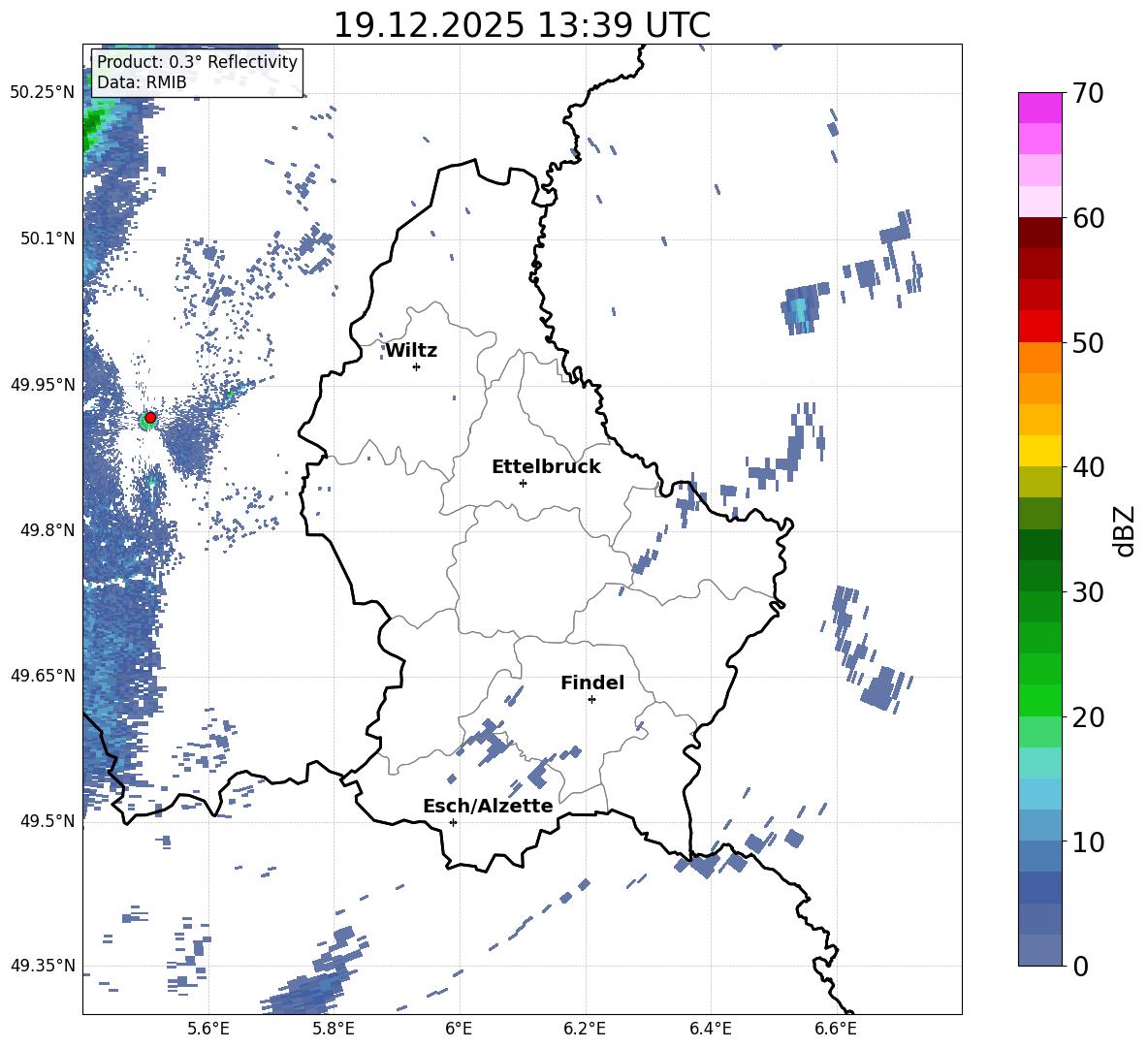
Task: Click the Esch/Alzette station cross marker
Action: (453, 822)
